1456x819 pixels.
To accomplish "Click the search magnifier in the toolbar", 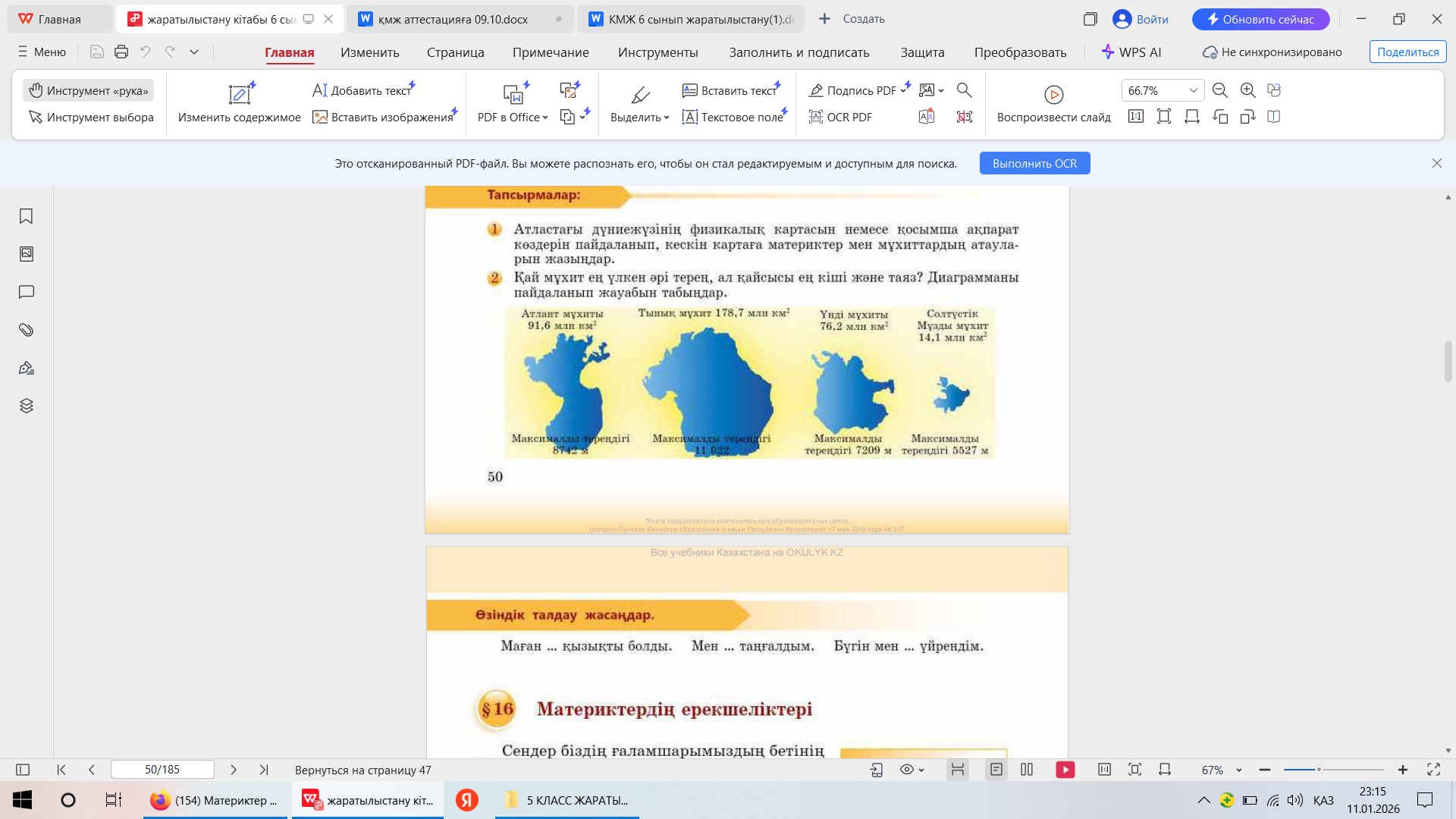I will click(964, 90).
